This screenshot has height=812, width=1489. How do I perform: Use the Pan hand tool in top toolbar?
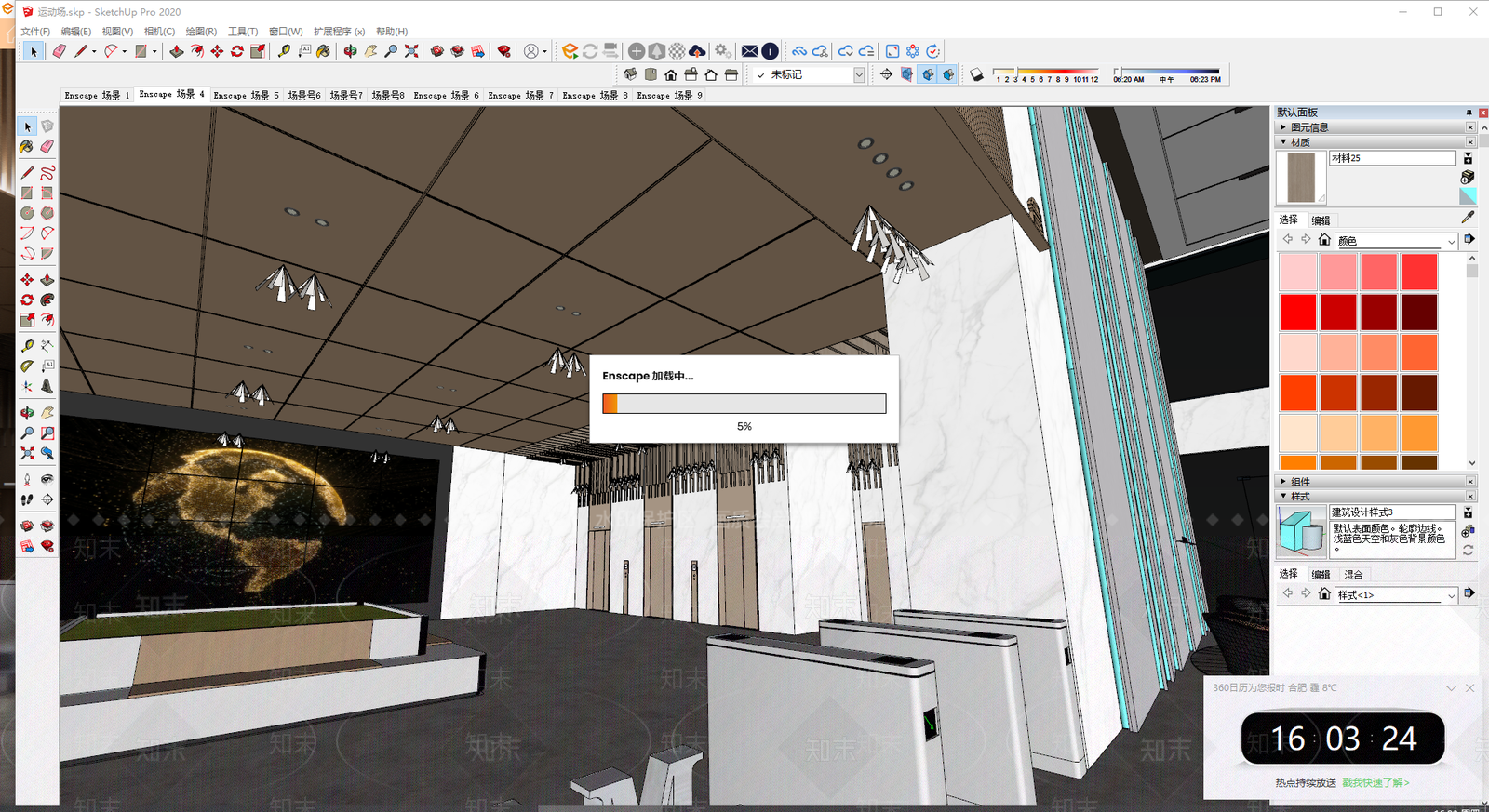click(x=370, y=51)
